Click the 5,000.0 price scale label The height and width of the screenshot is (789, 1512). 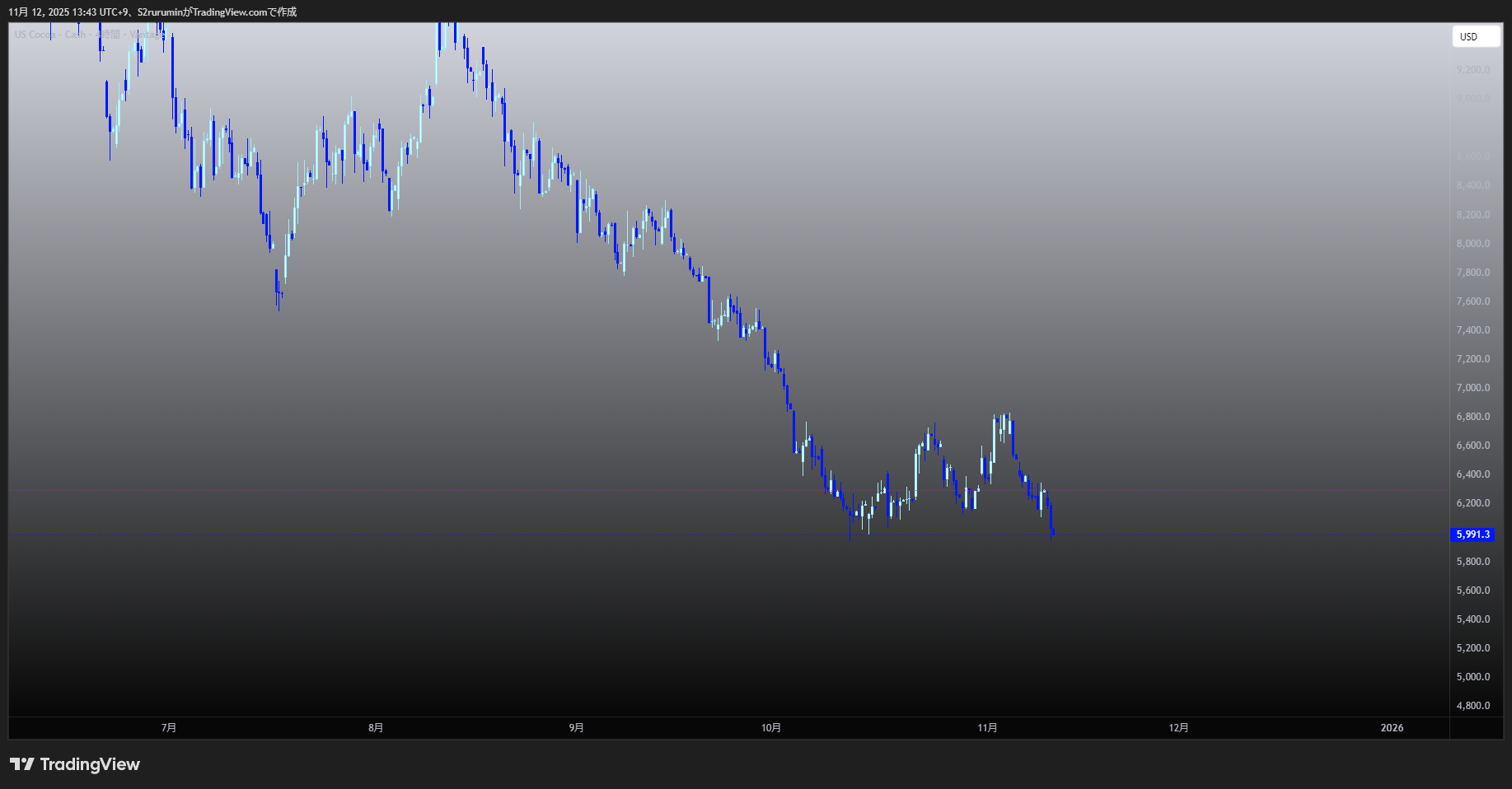(1473, 677)
